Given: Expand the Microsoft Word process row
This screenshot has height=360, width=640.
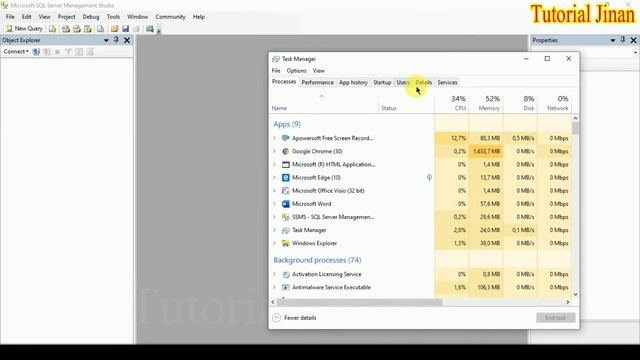Looking at the screenshot, I should coord(275,204).
